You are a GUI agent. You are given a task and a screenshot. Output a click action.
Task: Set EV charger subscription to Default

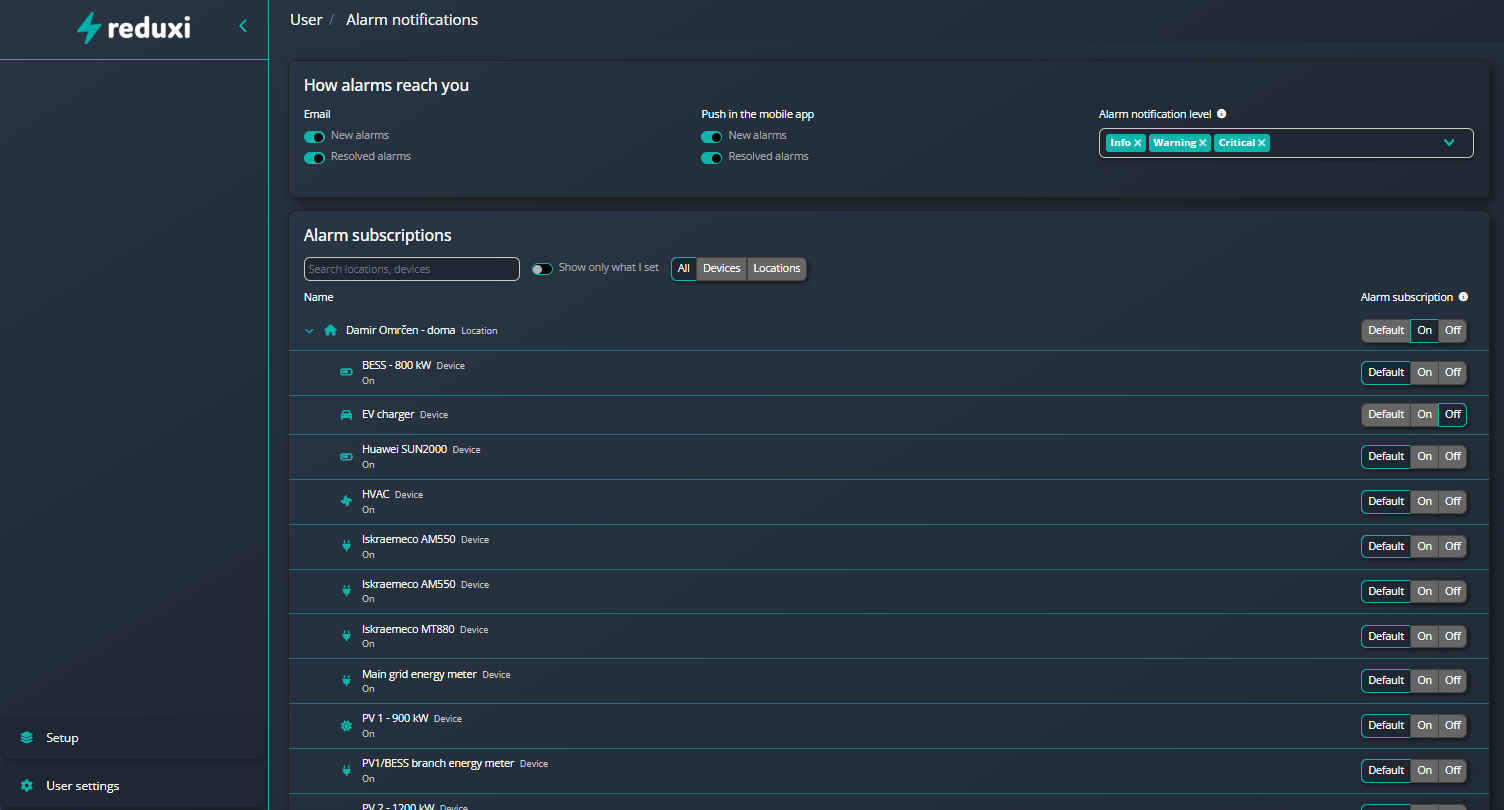pos(1386,414)
